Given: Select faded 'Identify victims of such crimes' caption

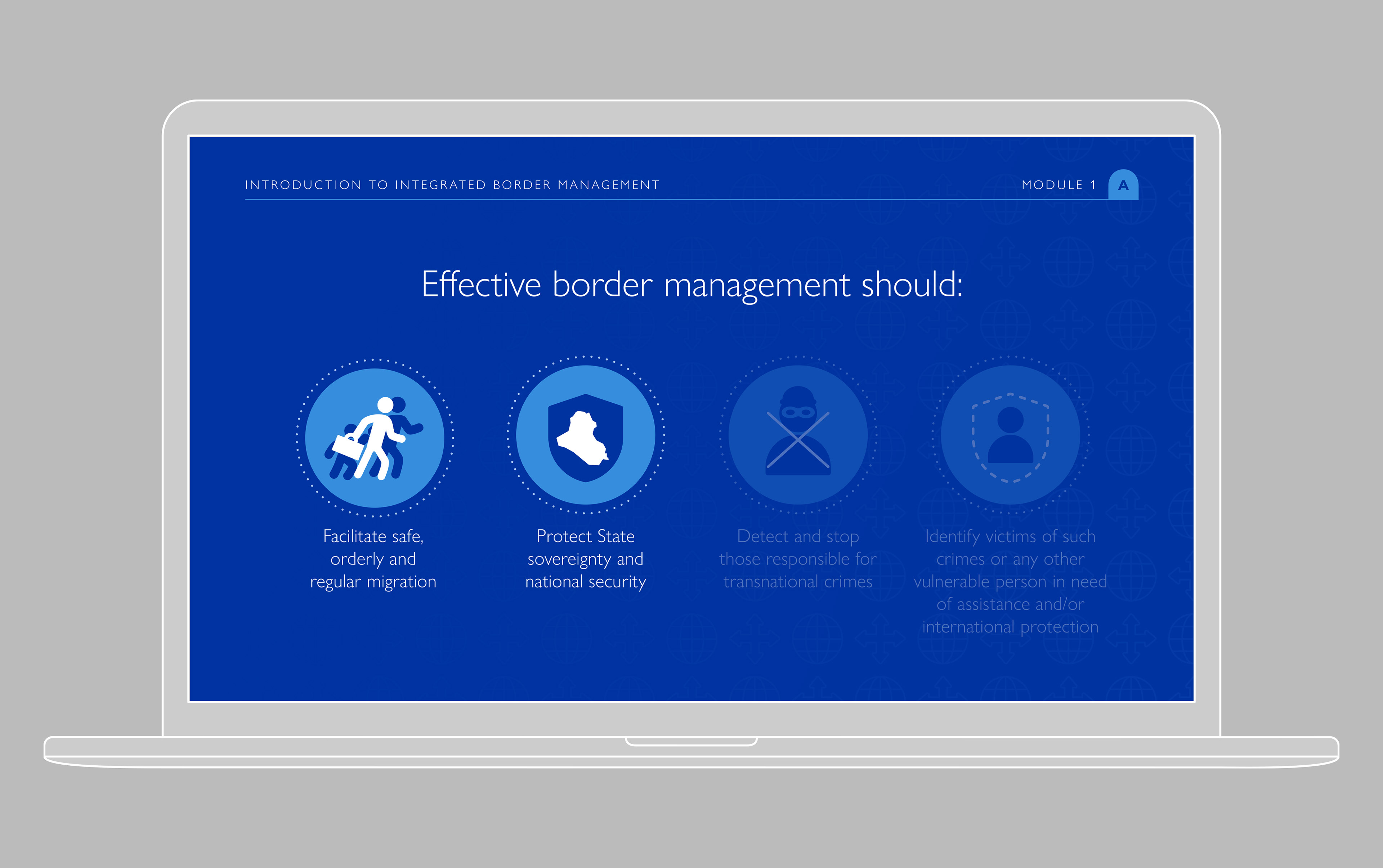Looking at the screenshot, I should coord(1010,581).
